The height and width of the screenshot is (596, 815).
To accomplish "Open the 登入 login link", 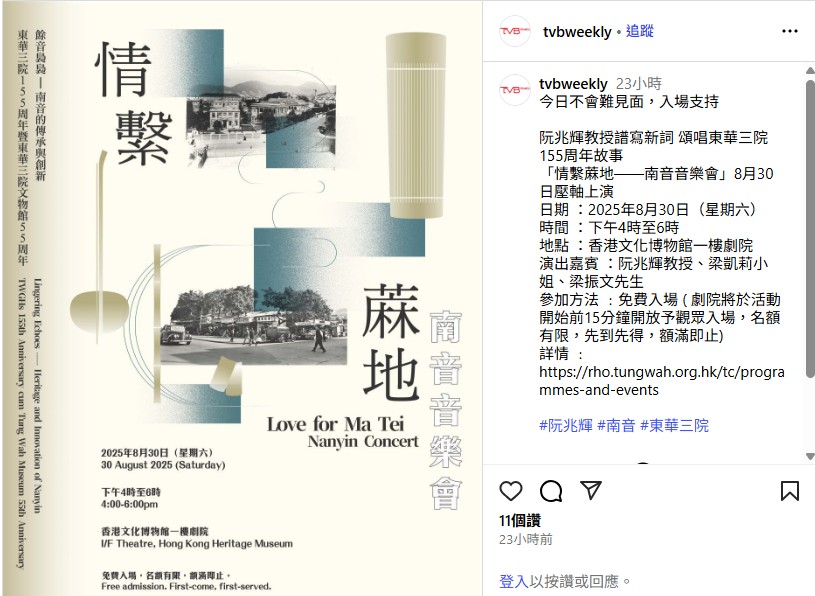I will 514,581.
